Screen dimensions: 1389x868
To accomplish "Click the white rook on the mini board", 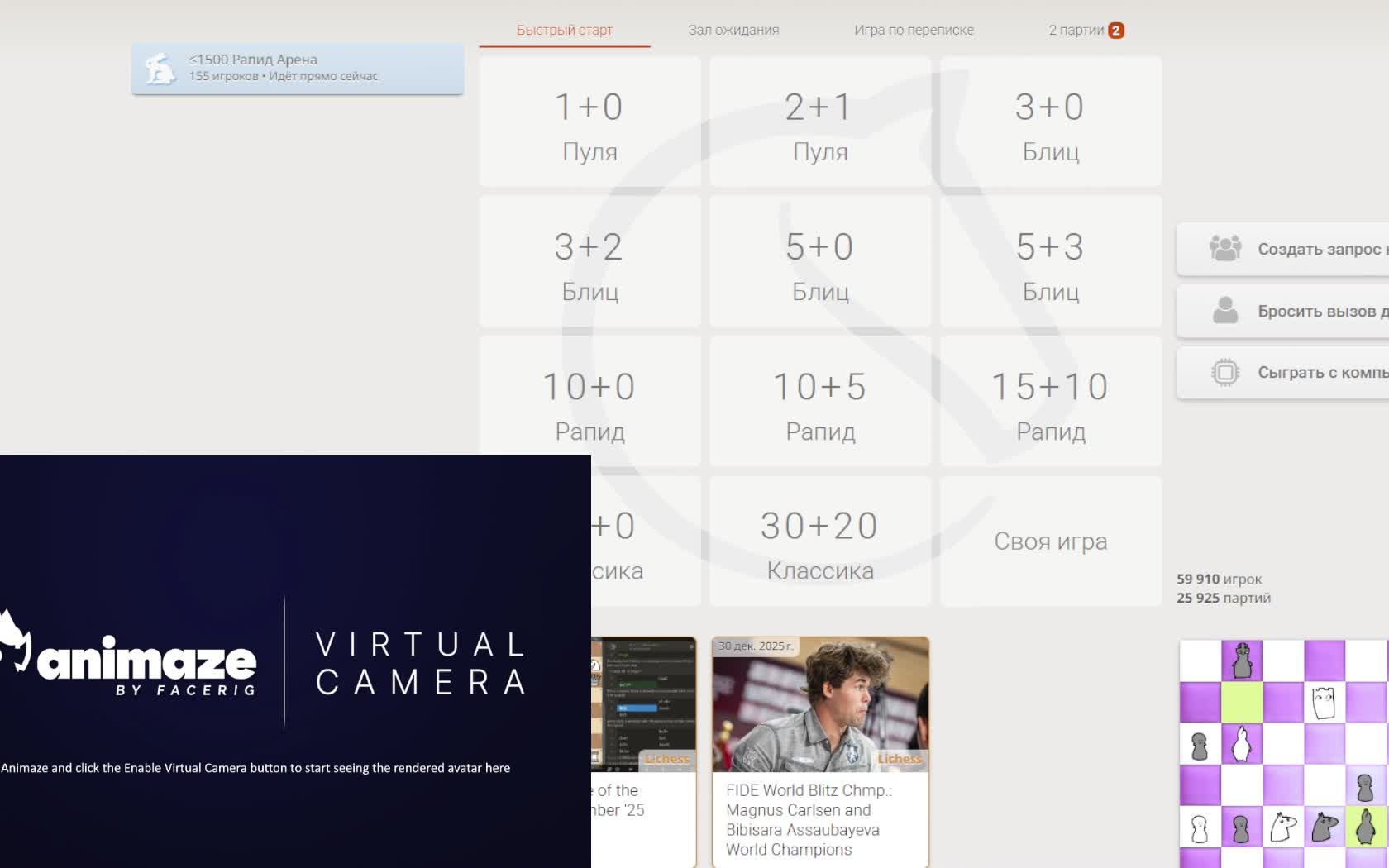I will click(x=1324, y=703).
